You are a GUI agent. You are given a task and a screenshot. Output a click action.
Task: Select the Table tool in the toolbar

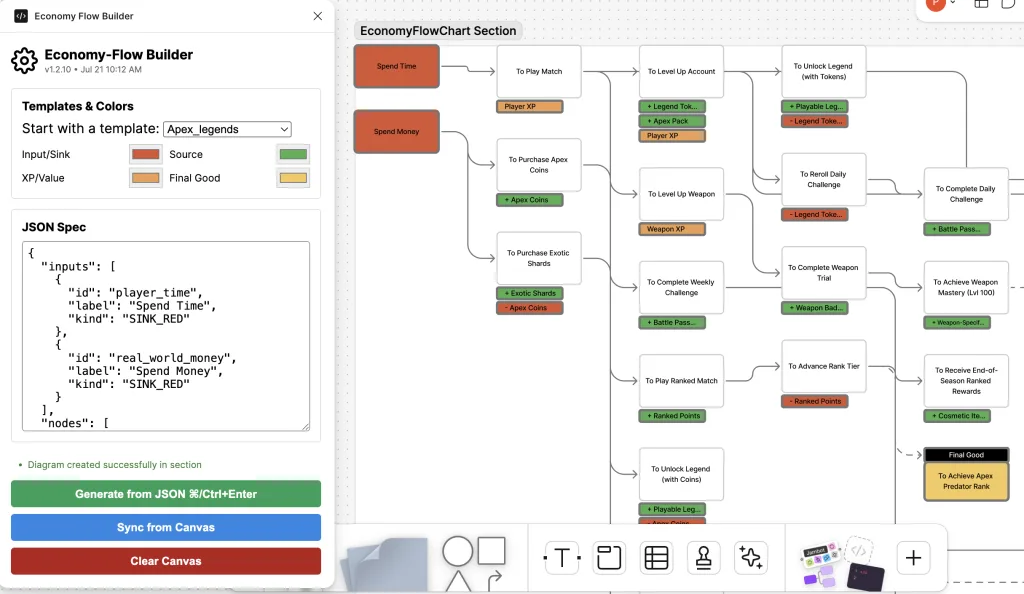(656, 558)
